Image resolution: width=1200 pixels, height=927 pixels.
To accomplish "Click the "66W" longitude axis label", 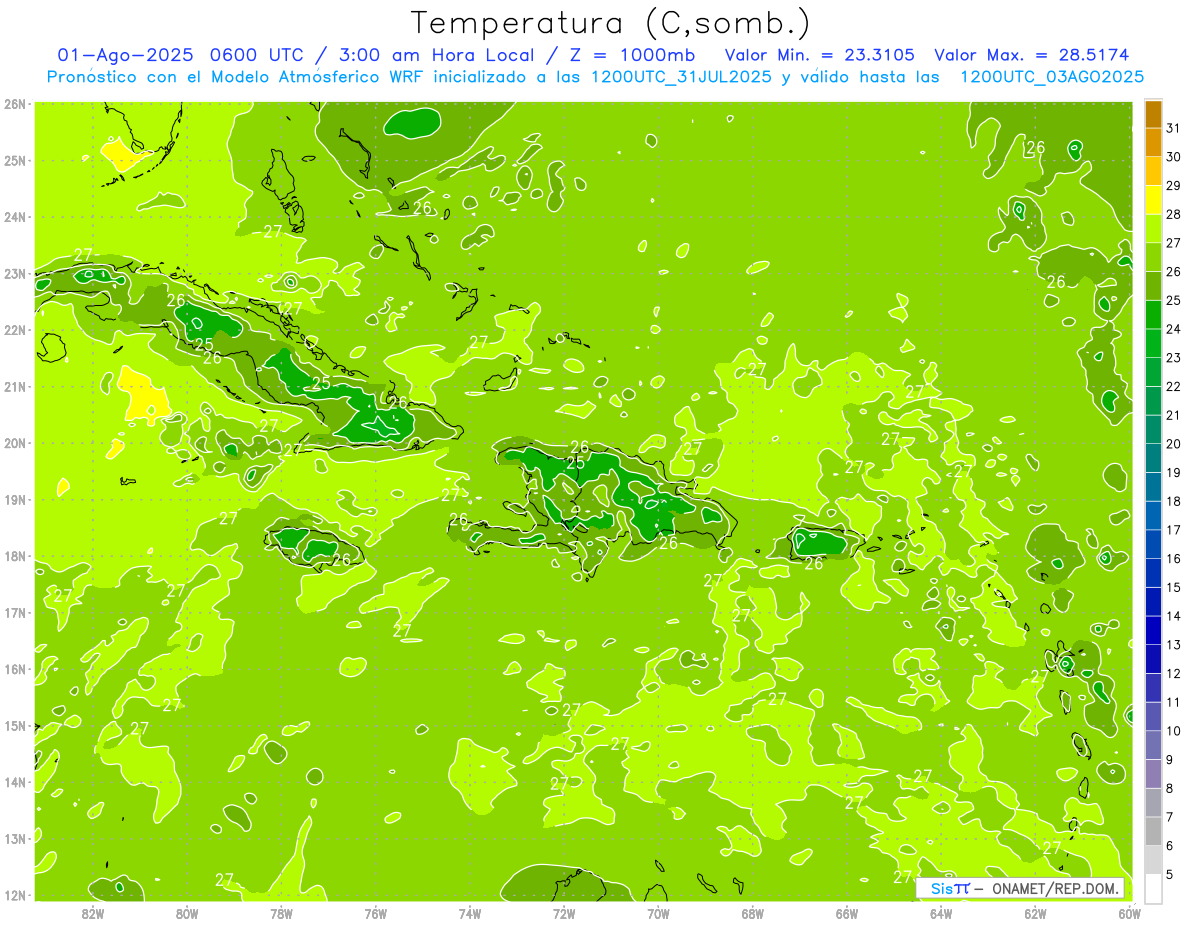I will tap(847, 914).
